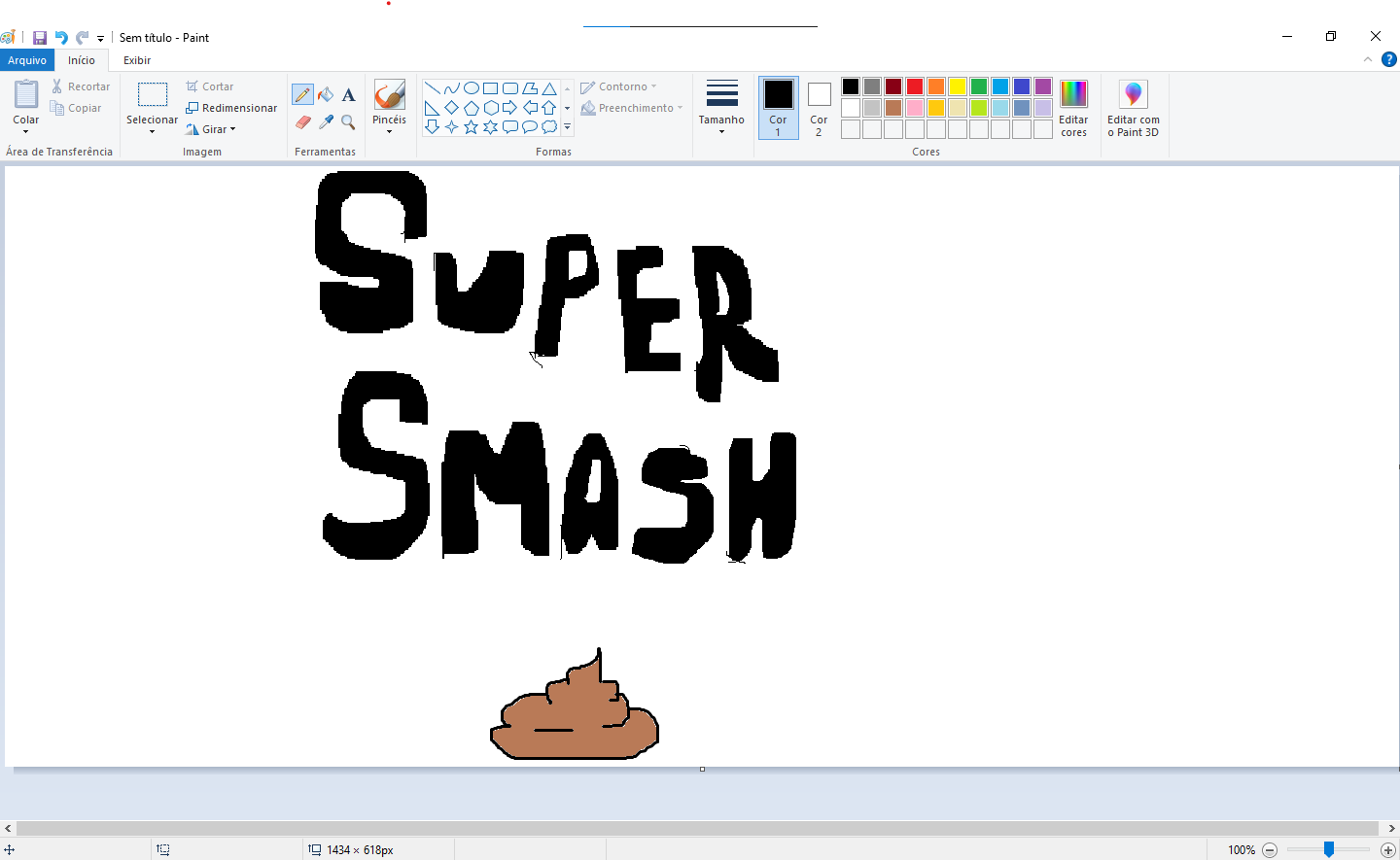The height and width of the screenshot is (860, 1400).
Task: Select the Color picker (eyedropper) tool
Action: click(326, 122)
